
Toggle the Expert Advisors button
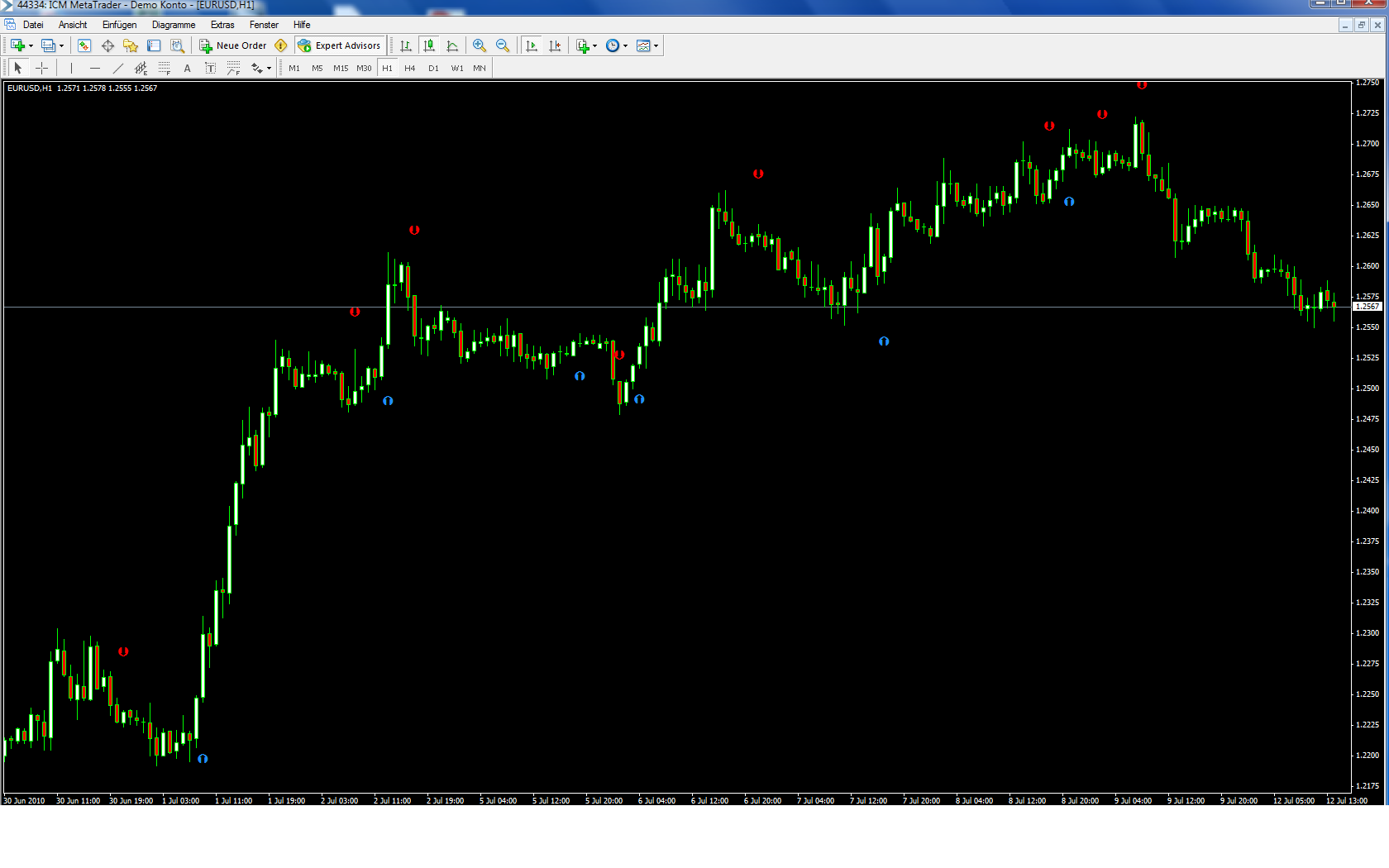(x=340, y=45)
